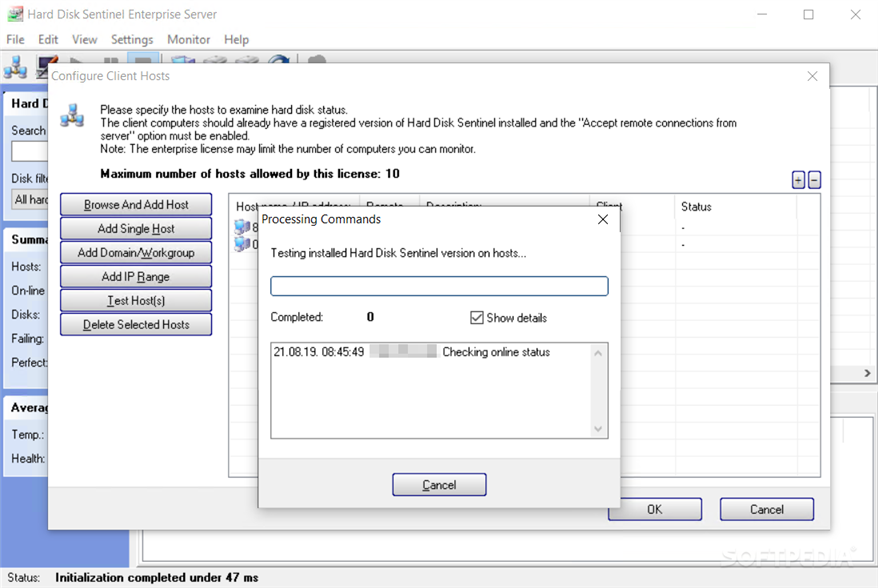
Task: Click the Status column header
Action: pos(735,207)
